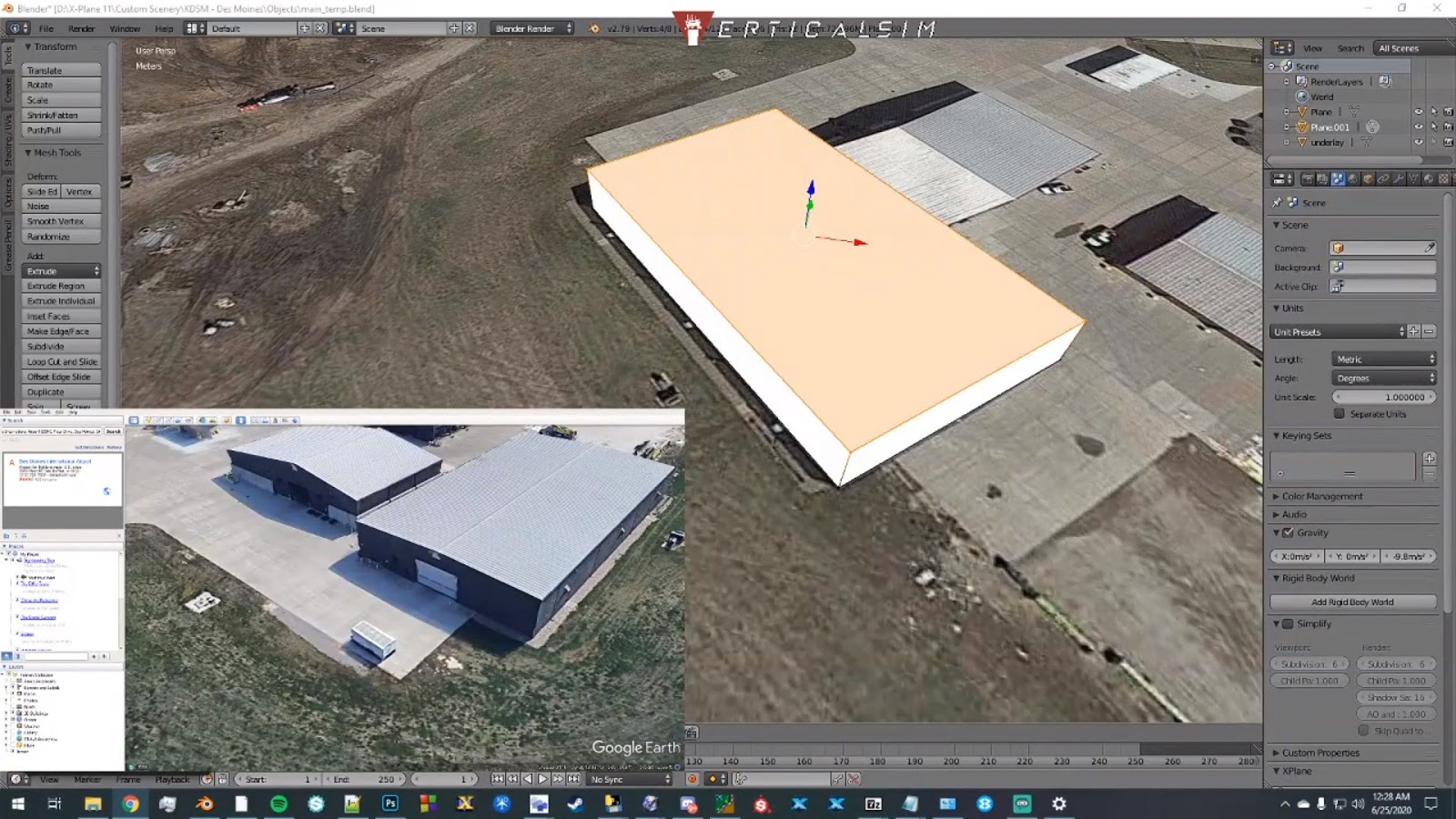Open the Window menu
This screenshot has height=819, width=1456.
125,28
